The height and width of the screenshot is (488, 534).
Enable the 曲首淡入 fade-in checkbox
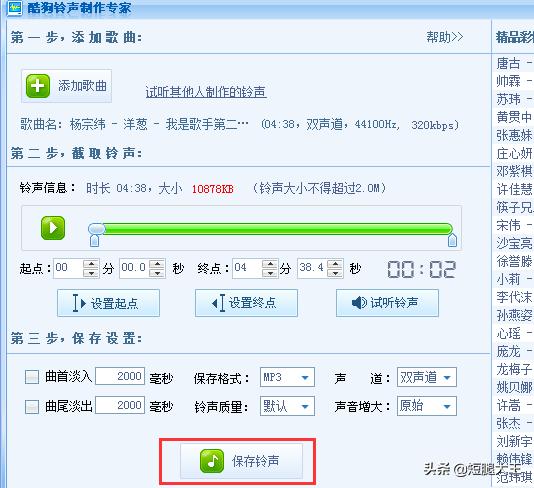point(32,377)
